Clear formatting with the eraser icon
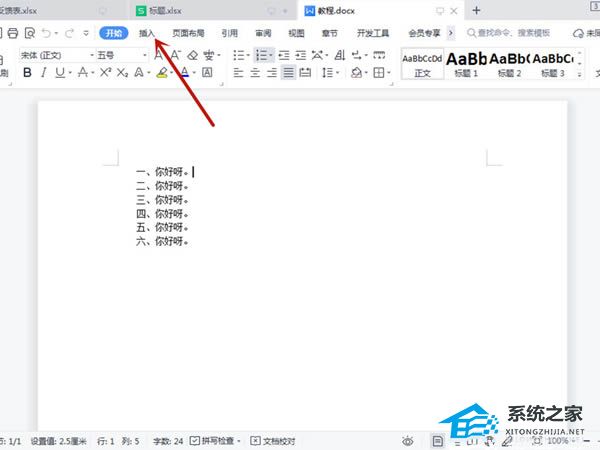 coord(192,55)
